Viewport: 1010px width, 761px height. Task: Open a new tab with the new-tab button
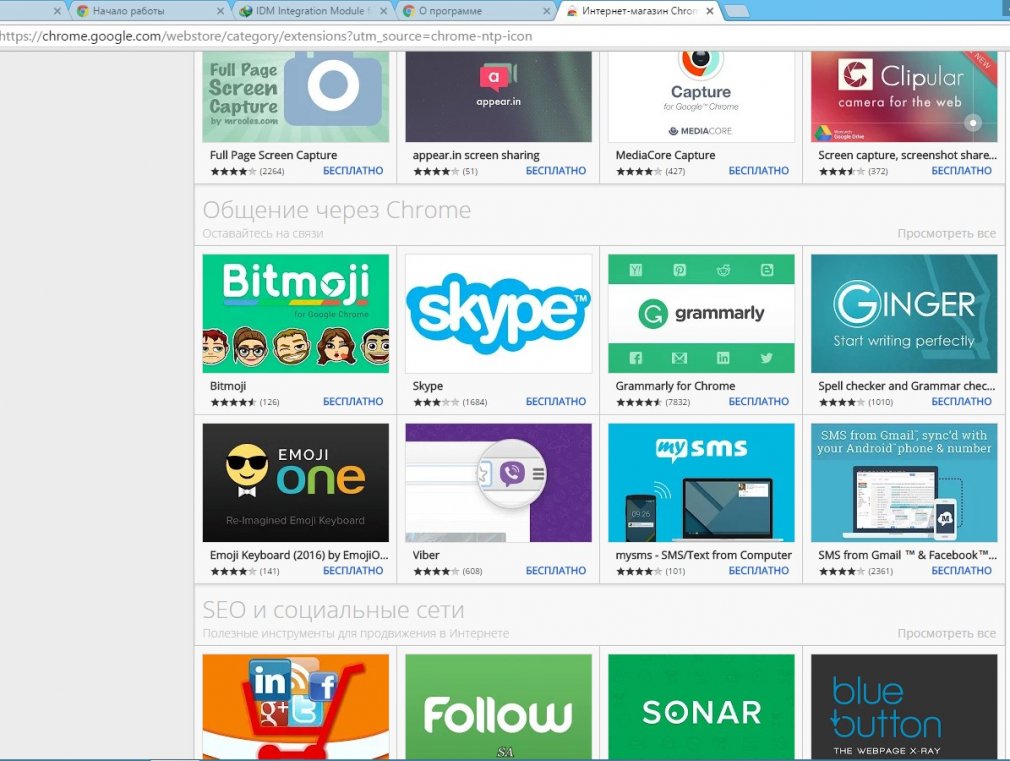pos(737,11)
